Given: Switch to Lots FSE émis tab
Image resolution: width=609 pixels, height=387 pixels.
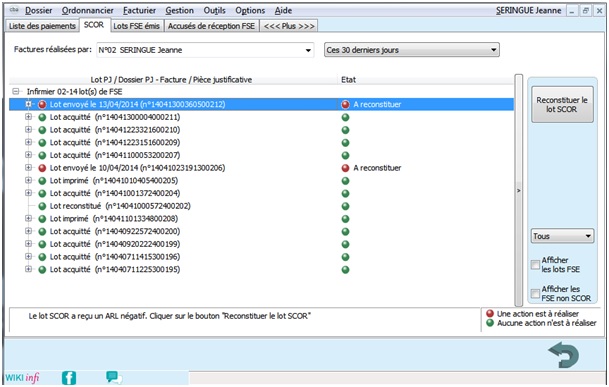Looking at the screenshot, I should (x=136, y=26).
